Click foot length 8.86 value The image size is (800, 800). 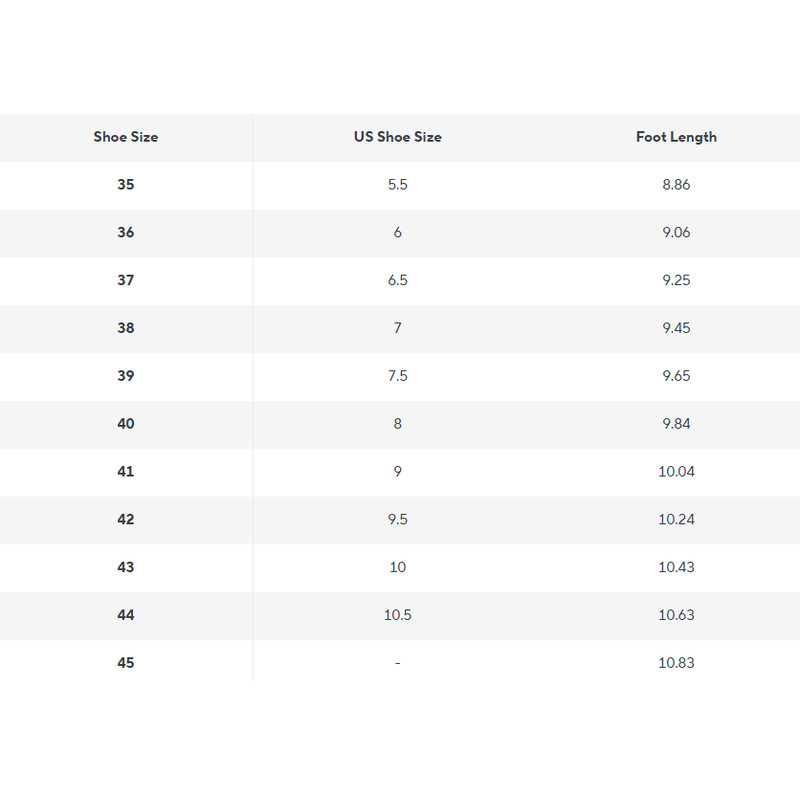[x=676, y=185]
